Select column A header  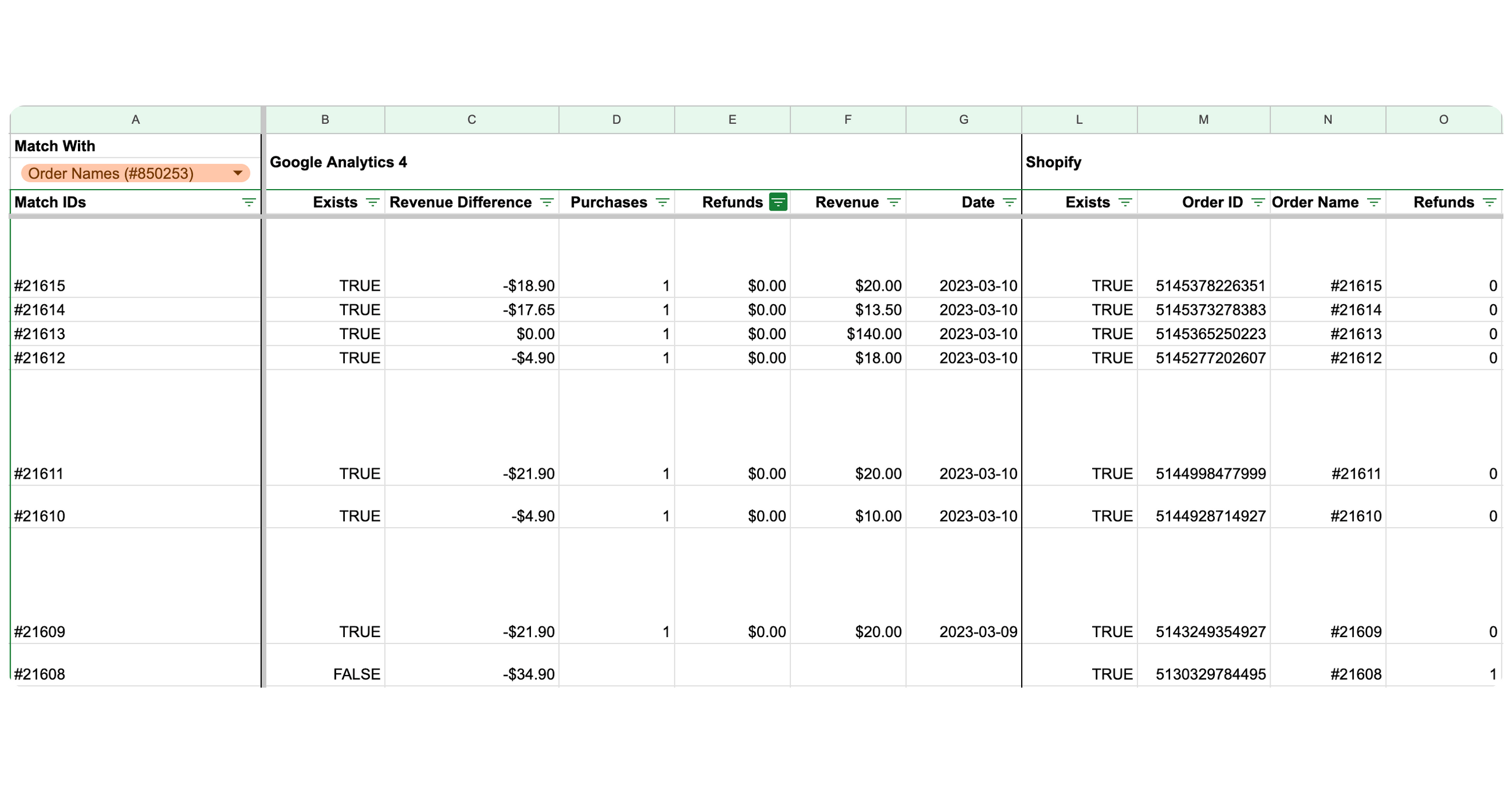pyautogui.click(x=135, y=120)
